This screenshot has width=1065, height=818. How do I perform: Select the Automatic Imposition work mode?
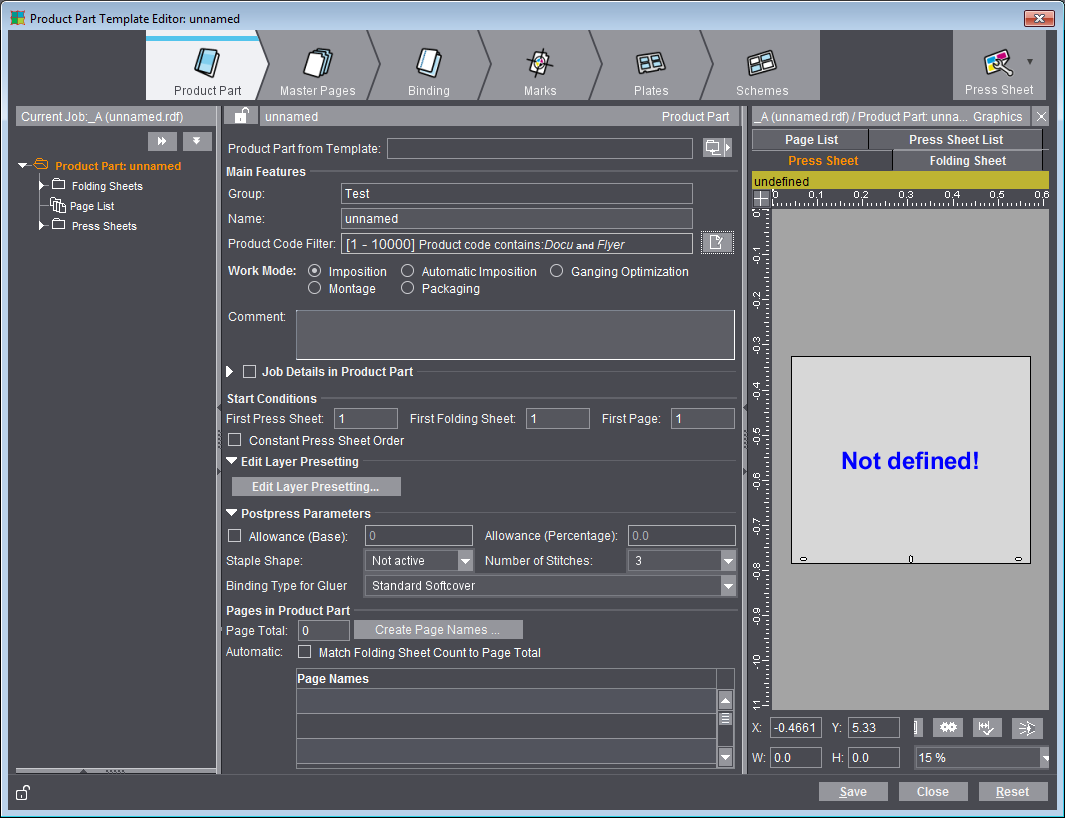pos(408,271)
